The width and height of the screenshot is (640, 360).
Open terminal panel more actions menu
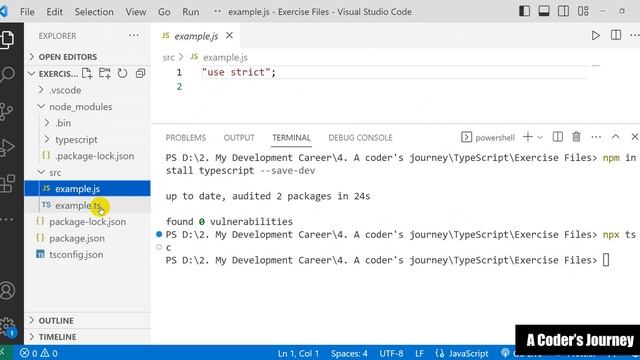click(596, 137)
